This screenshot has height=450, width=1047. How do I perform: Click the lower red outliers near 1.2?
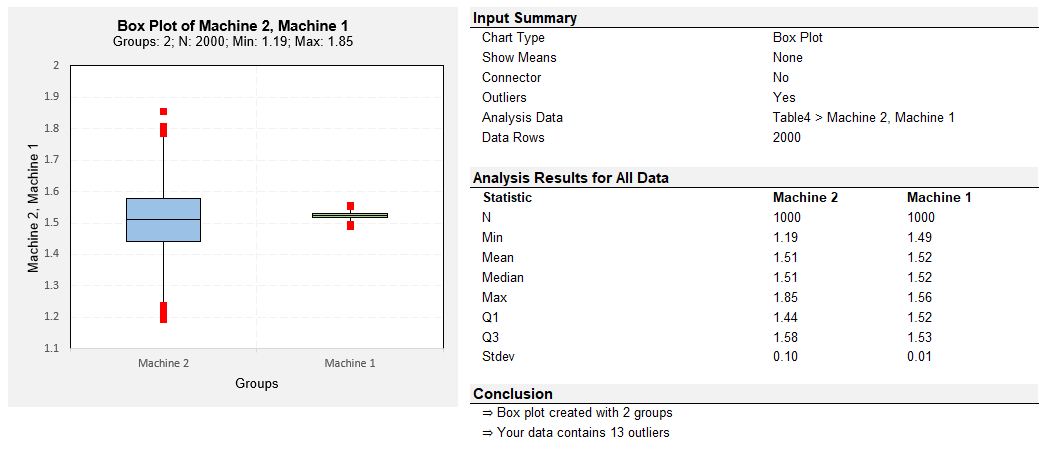(x=164, y=312)
